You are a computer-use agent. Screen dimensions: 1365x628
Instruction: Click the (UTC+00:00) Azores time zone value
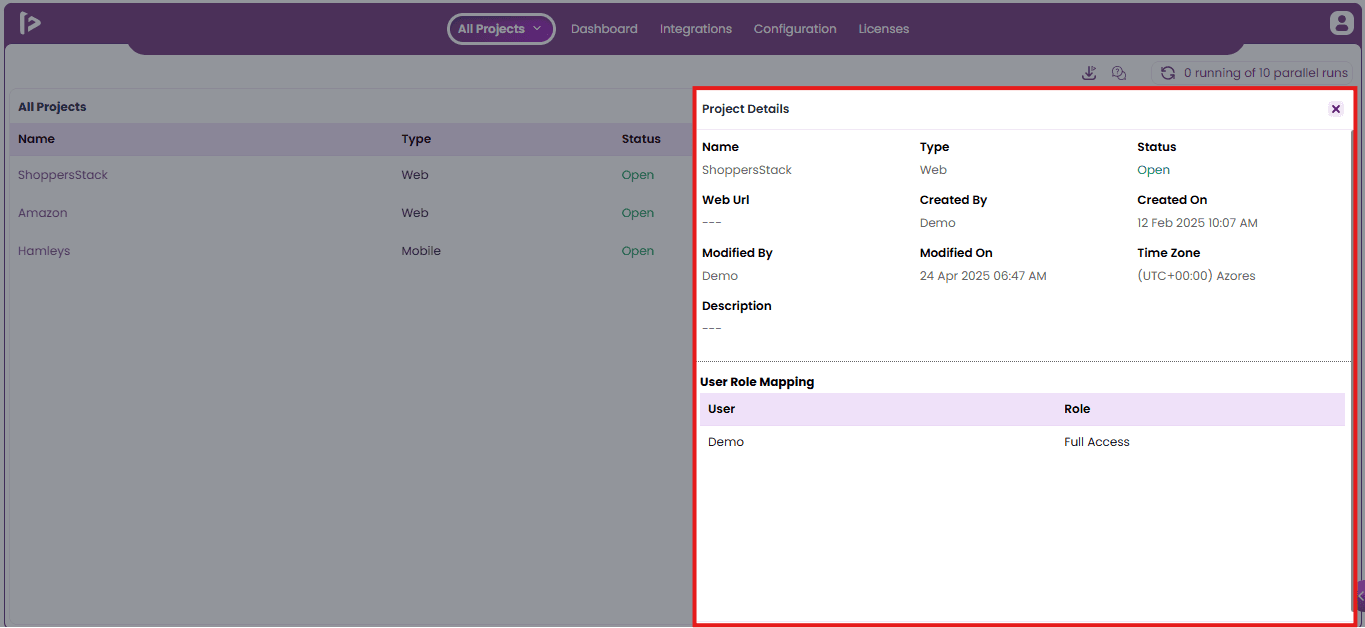1196,276
